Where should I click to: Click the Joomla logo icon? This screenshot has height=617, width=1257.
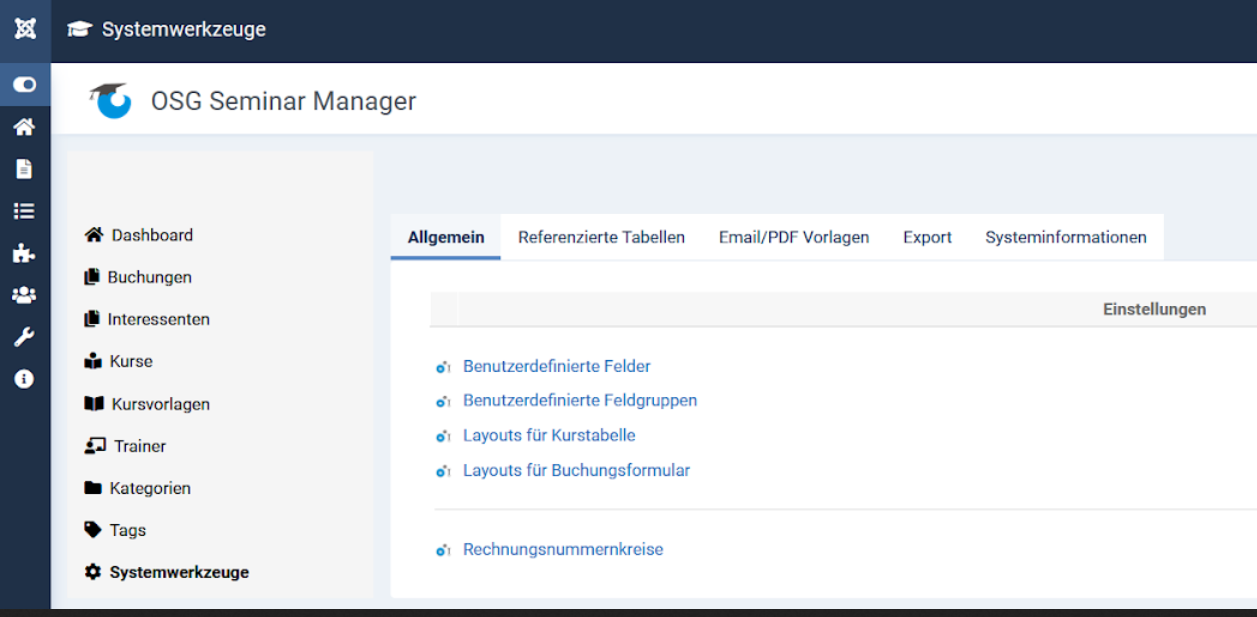point(25,29)
